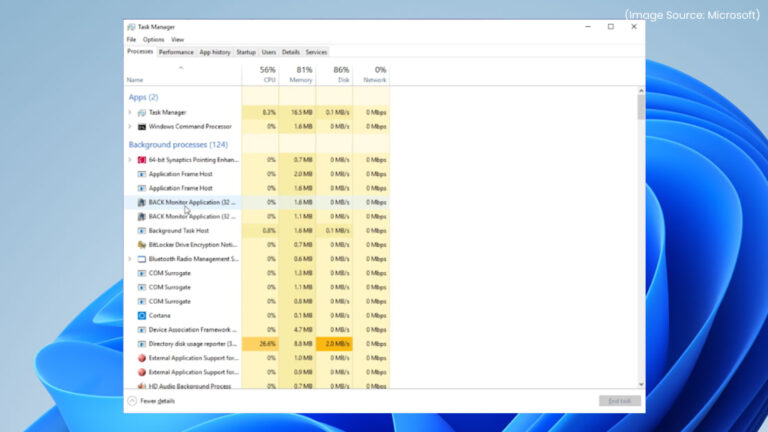Go to the Details tab
The height and width of the screenshot is (432, 768).
click(290, 52)
